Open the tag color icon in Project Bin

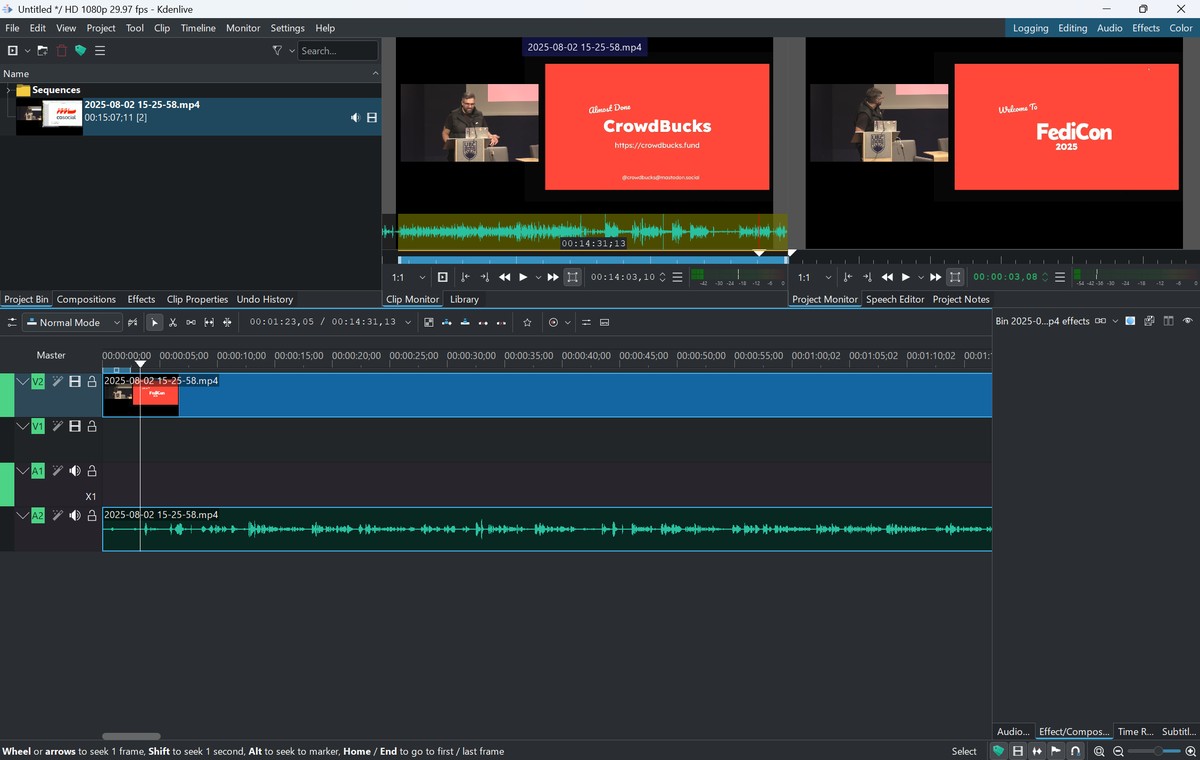click(x=80, y=51)
